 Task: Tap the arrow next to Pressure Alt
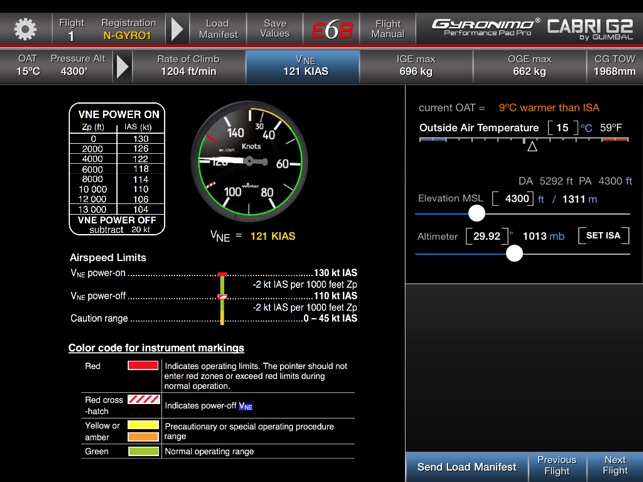122,66
